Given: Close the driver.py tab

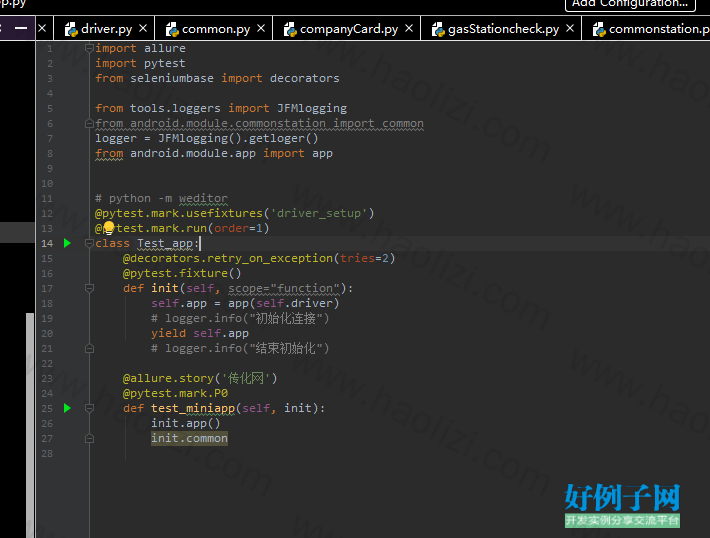Looking at the screenshot, I should pyautogui.click(x=143, y=28).
